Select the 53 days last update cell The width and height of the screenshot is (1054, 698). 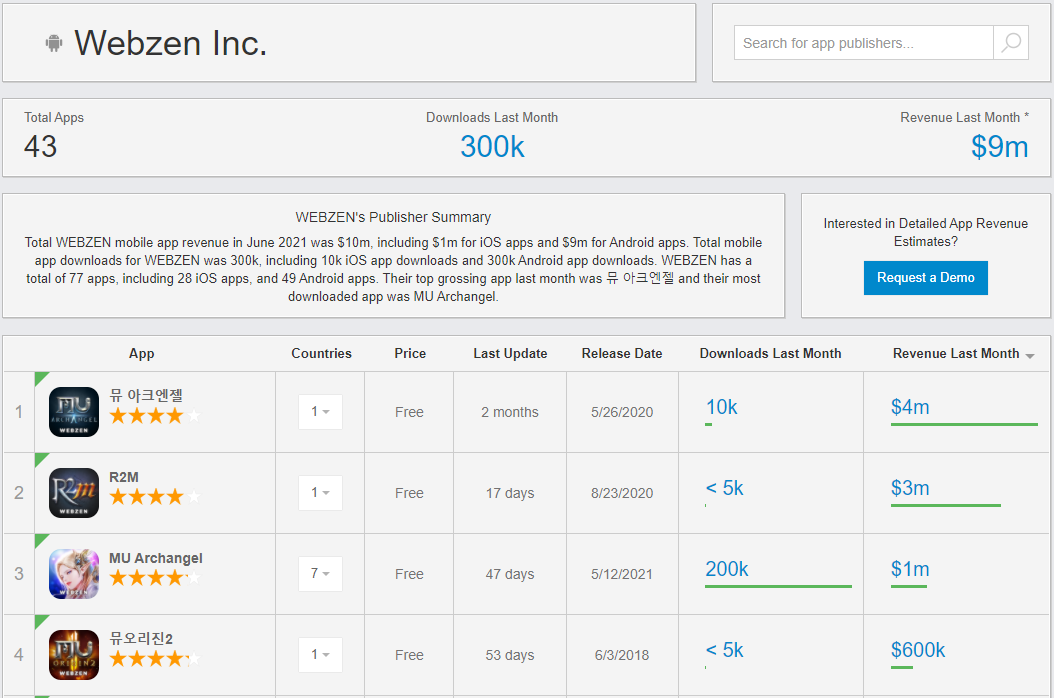(x=510, y=655)
